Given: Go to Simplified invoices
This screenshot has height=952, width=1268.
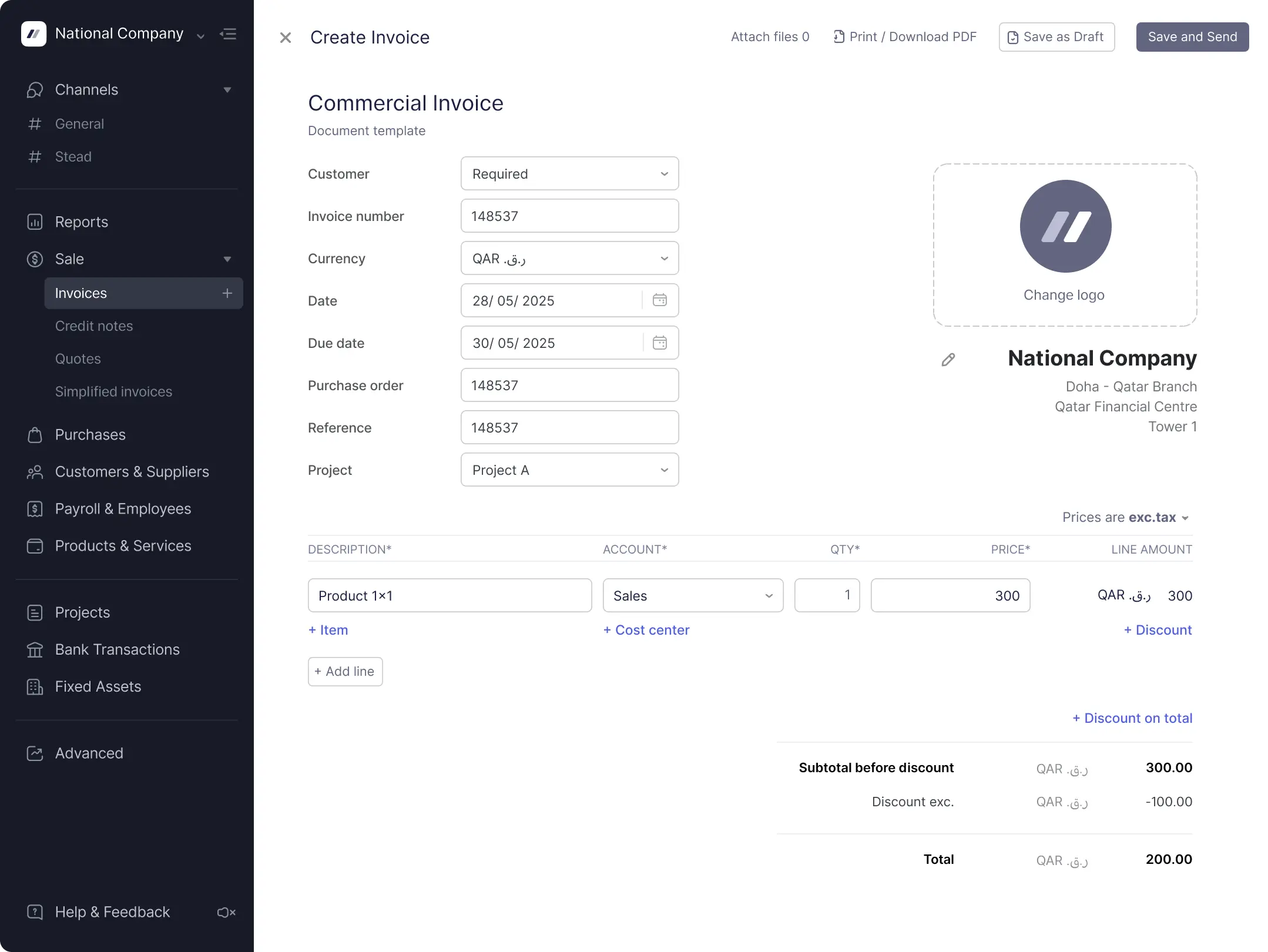Looking at the screenshot, I should pos(113,392).
